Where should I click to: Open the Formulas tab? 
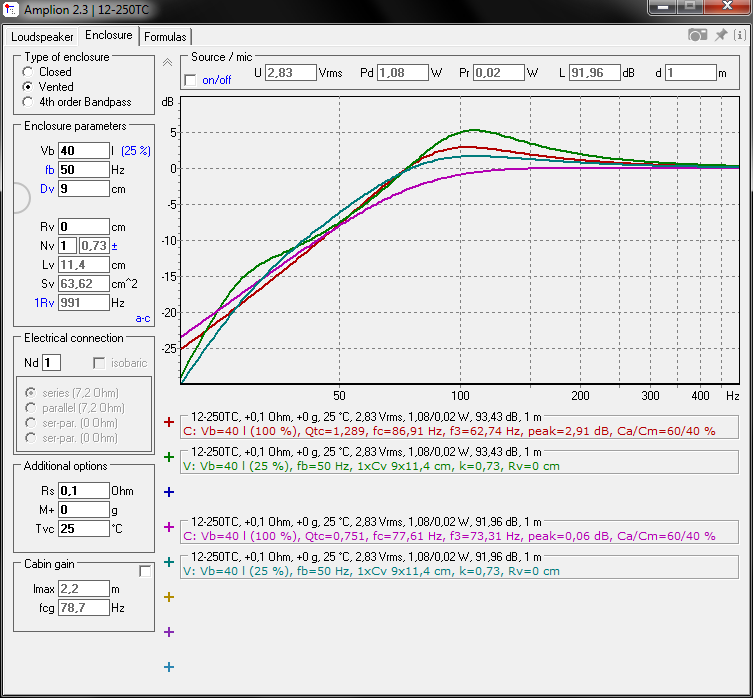pos(165,37)
